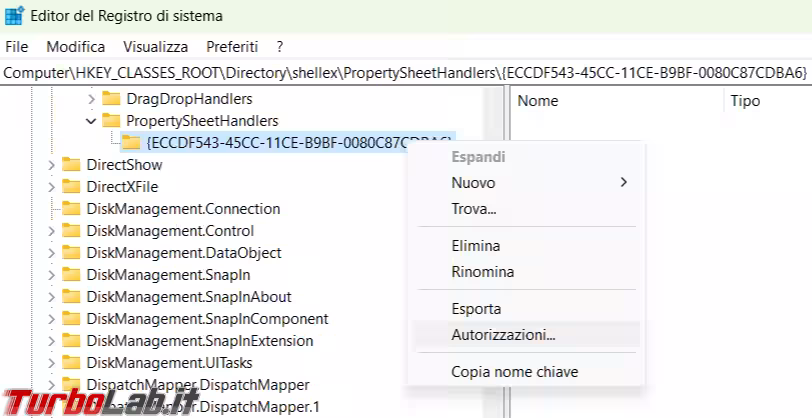Select DiskManagement.SnapInComponent key
The width and height of the screenshot is (812, 418).
click(x=207, y=319)
